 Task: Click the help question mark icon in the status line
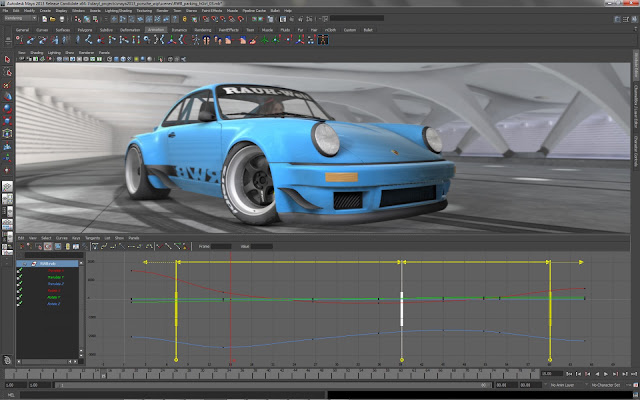coord(175,19)
